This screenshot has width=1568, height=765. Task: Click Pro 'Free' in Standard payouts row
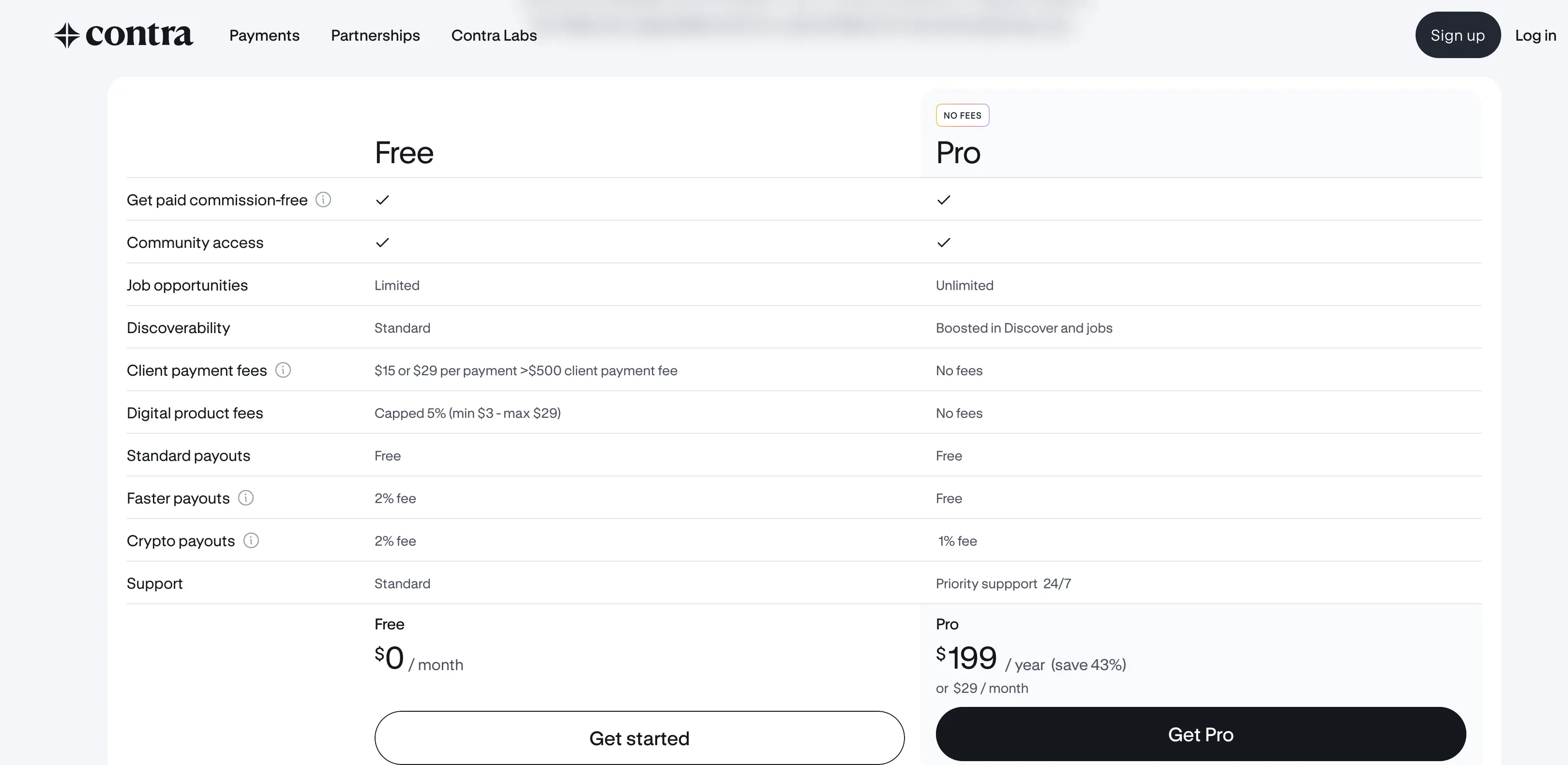(949, 456)
